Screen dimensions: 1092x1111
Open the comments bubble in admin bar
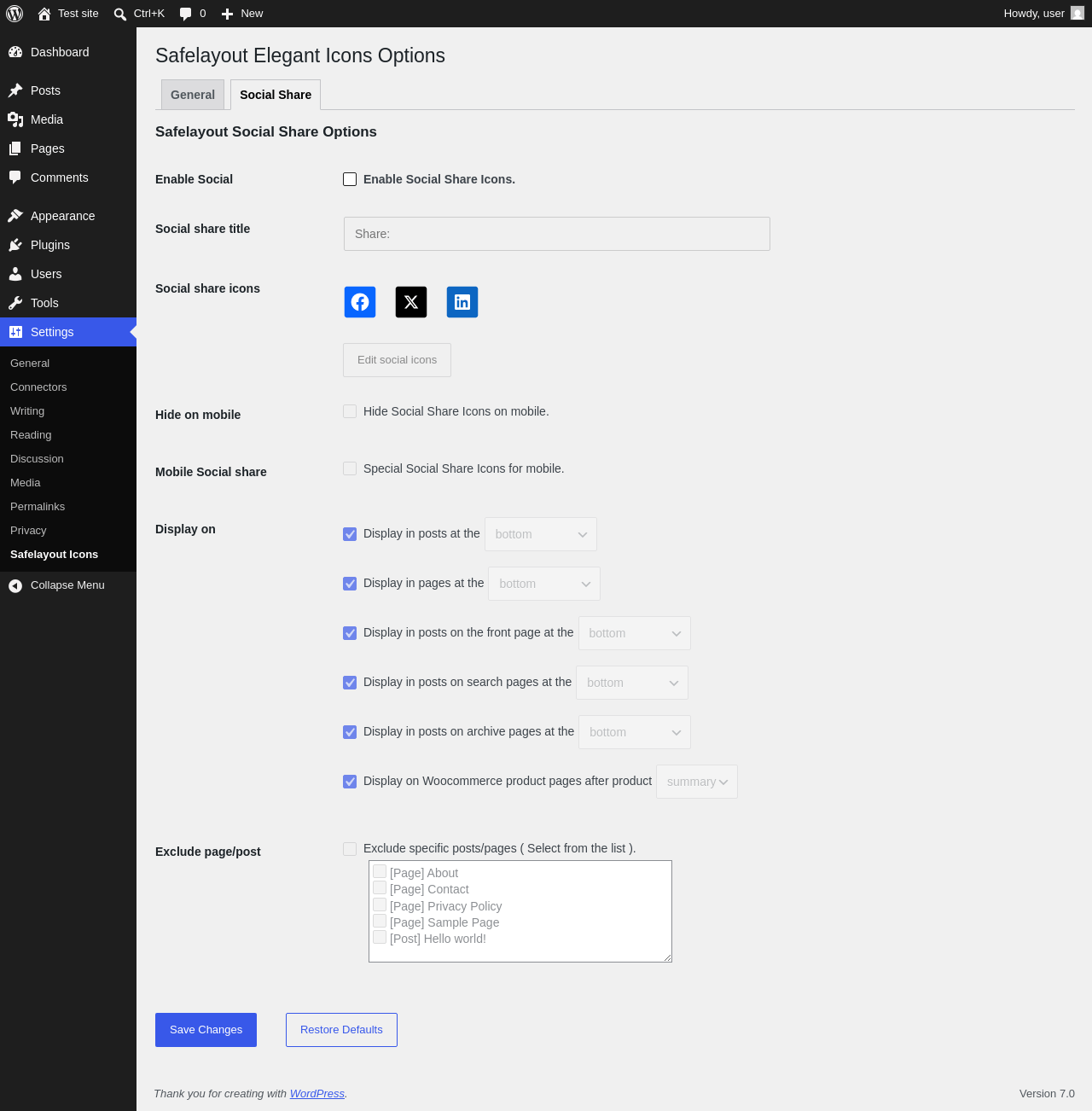coord(186,14)
